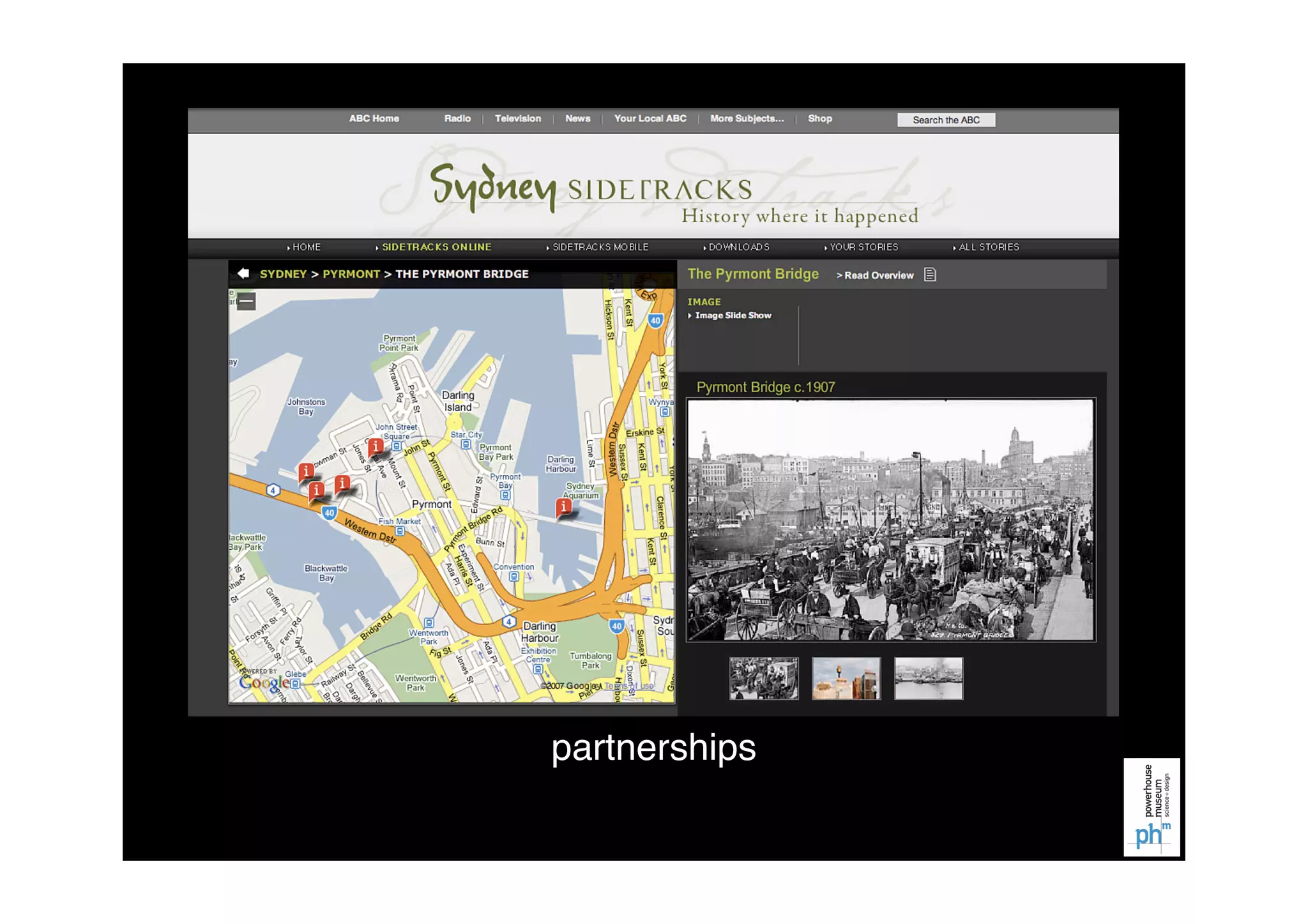Select the info marker beside Western Distributor 40 shield
This screenshot has width=1308, height=924.
[x=316, y=490]
